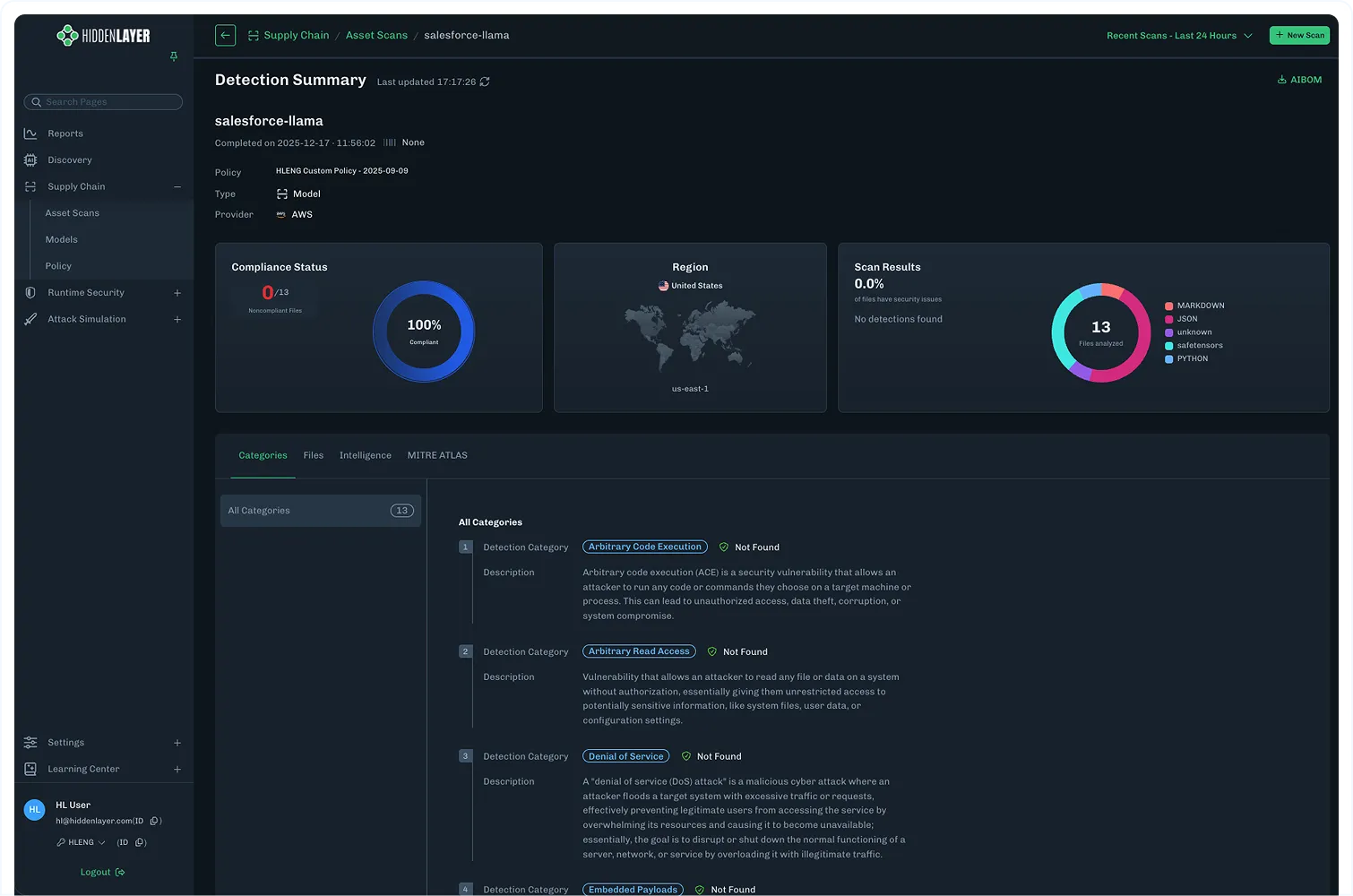Screen dimensions: 1353x896
Task: Click the Attack Simulation icon
Action: 30,319
